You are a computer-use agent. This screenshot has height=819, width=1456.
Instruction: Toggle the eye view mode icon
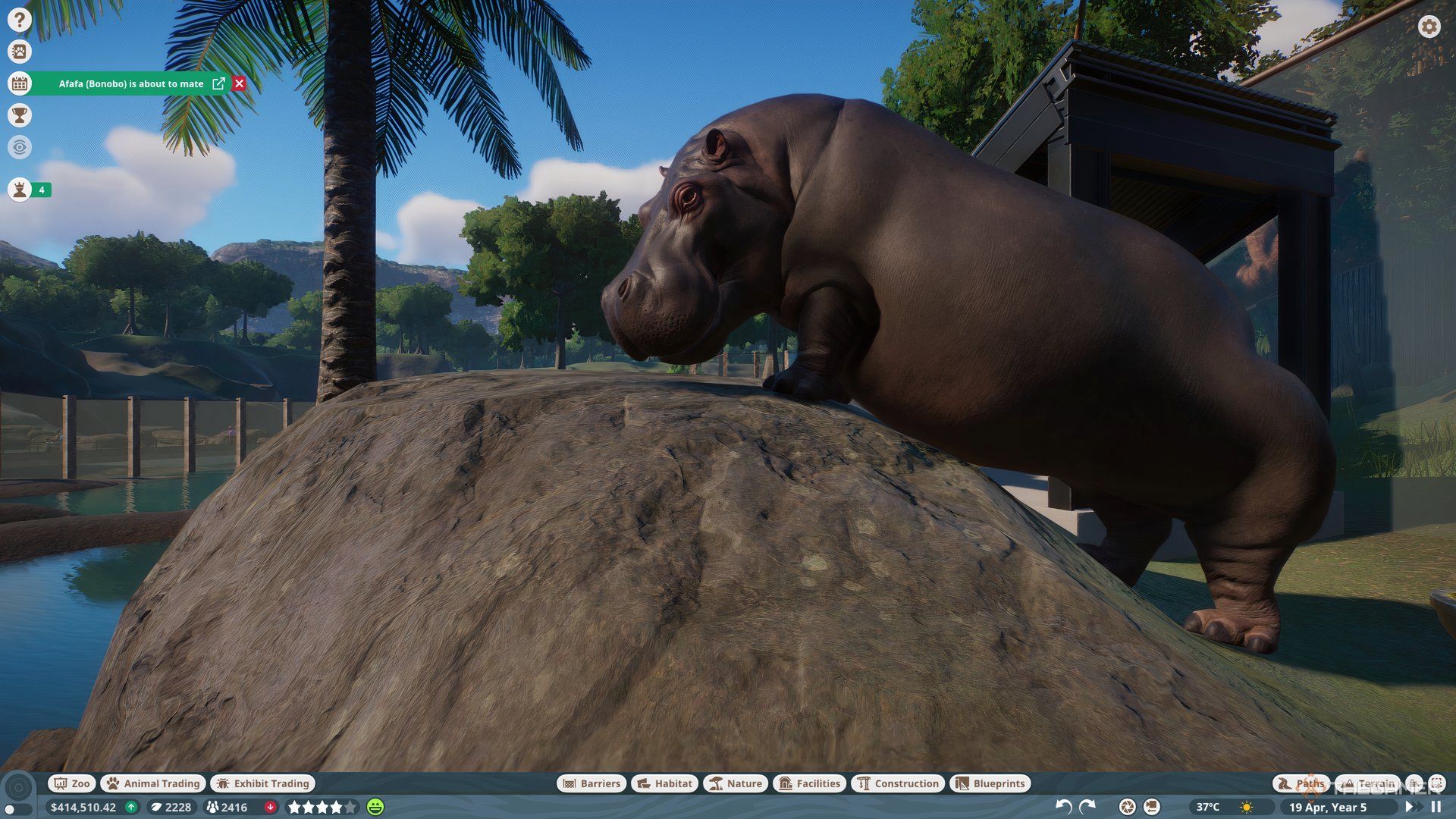[20, 147]
